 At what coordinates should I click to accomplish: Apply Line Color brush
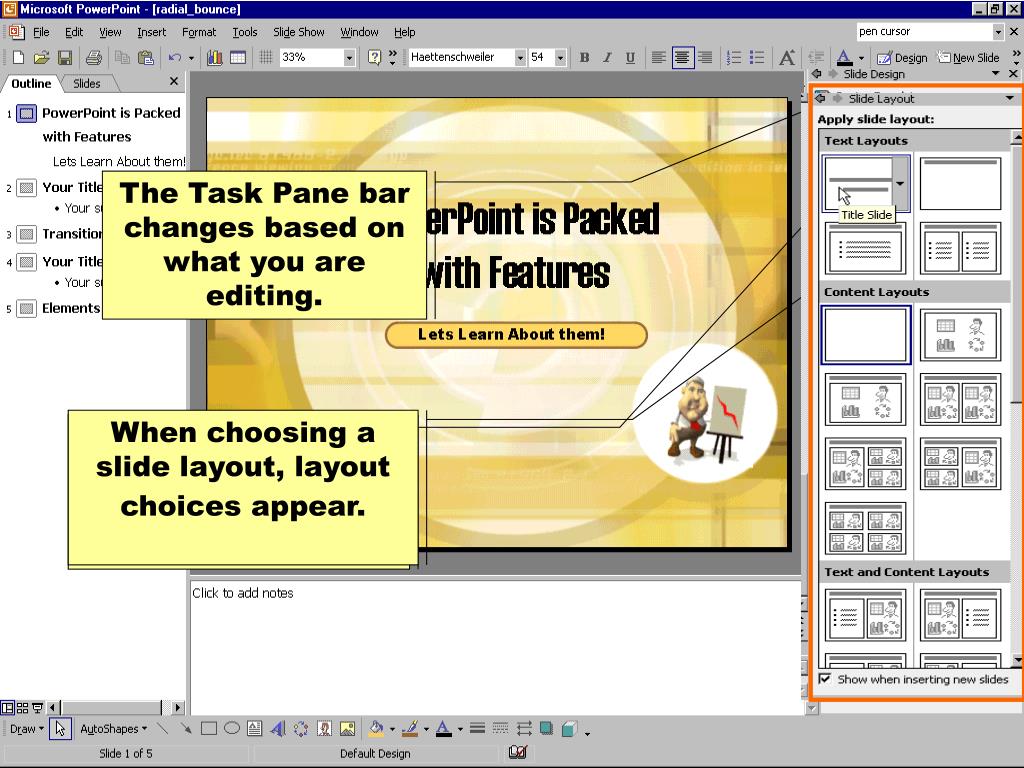click(410, 728)
